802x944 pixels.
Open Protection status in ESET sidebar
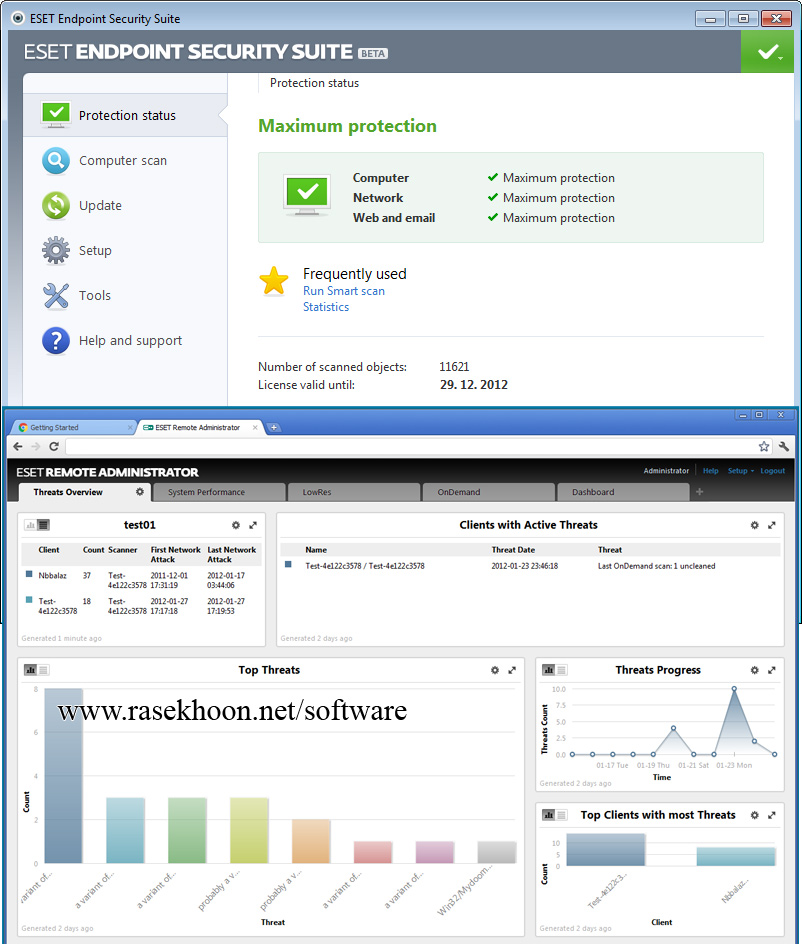[x=125, y=115]
